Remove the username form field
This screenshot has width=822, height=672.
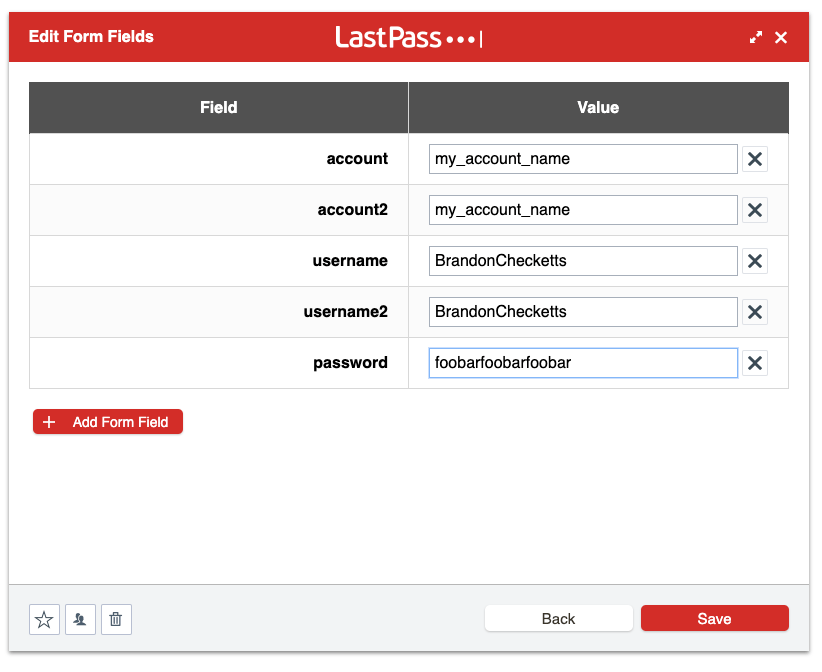point(755,260)
